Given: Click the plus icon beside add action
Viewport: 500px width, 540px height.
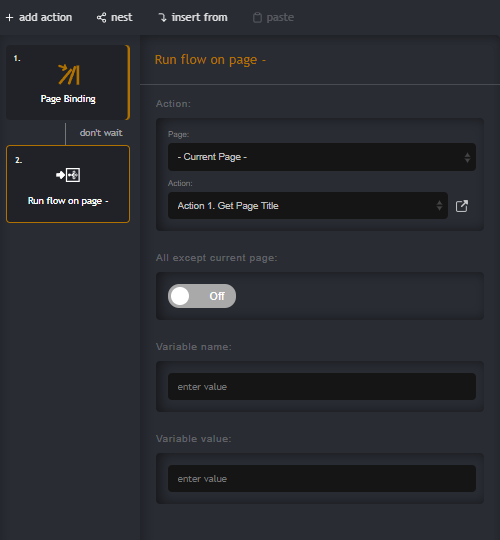Looking at the screenshot, I should pos(10,18).
